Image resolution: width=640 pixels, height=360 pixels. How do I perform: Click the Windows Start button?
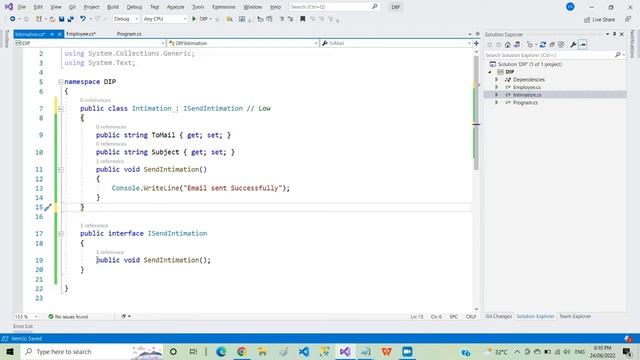point(10,352)
